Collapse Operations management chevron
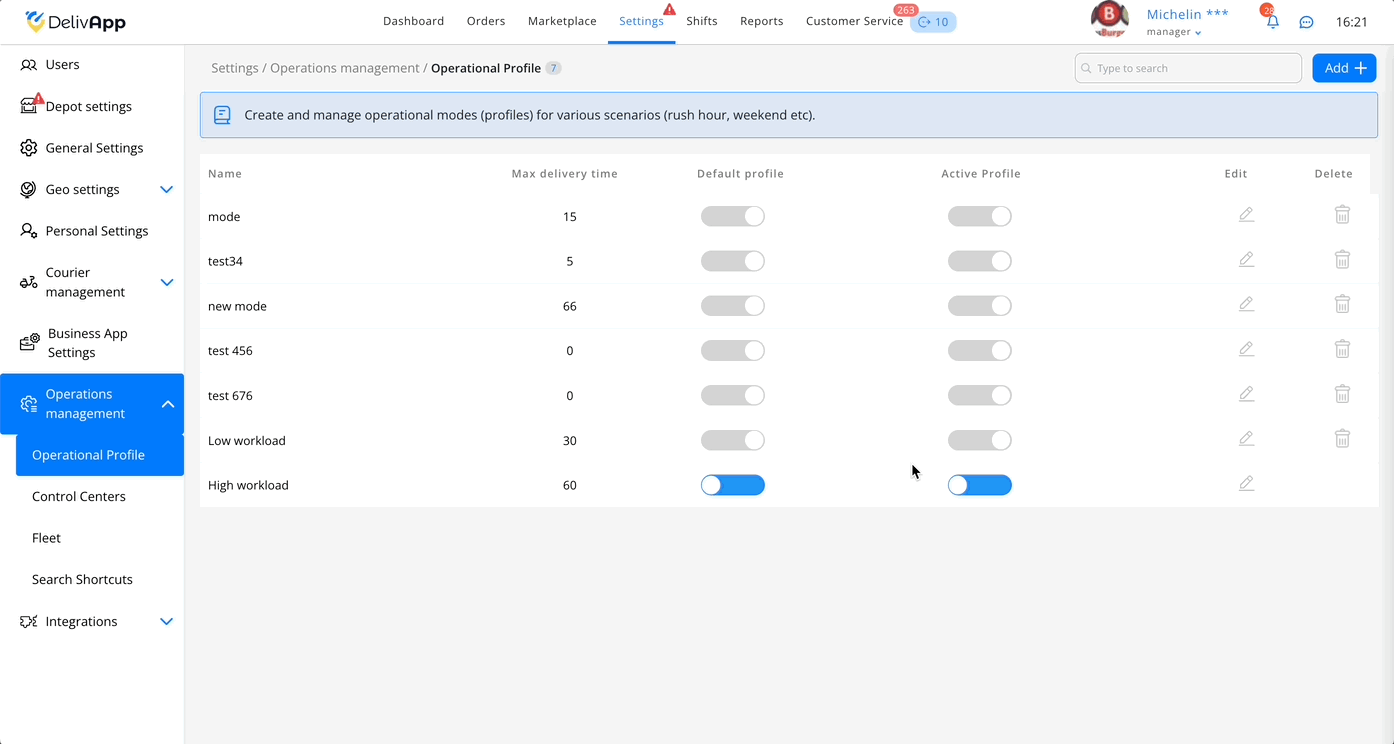 [x=168, y=404]
